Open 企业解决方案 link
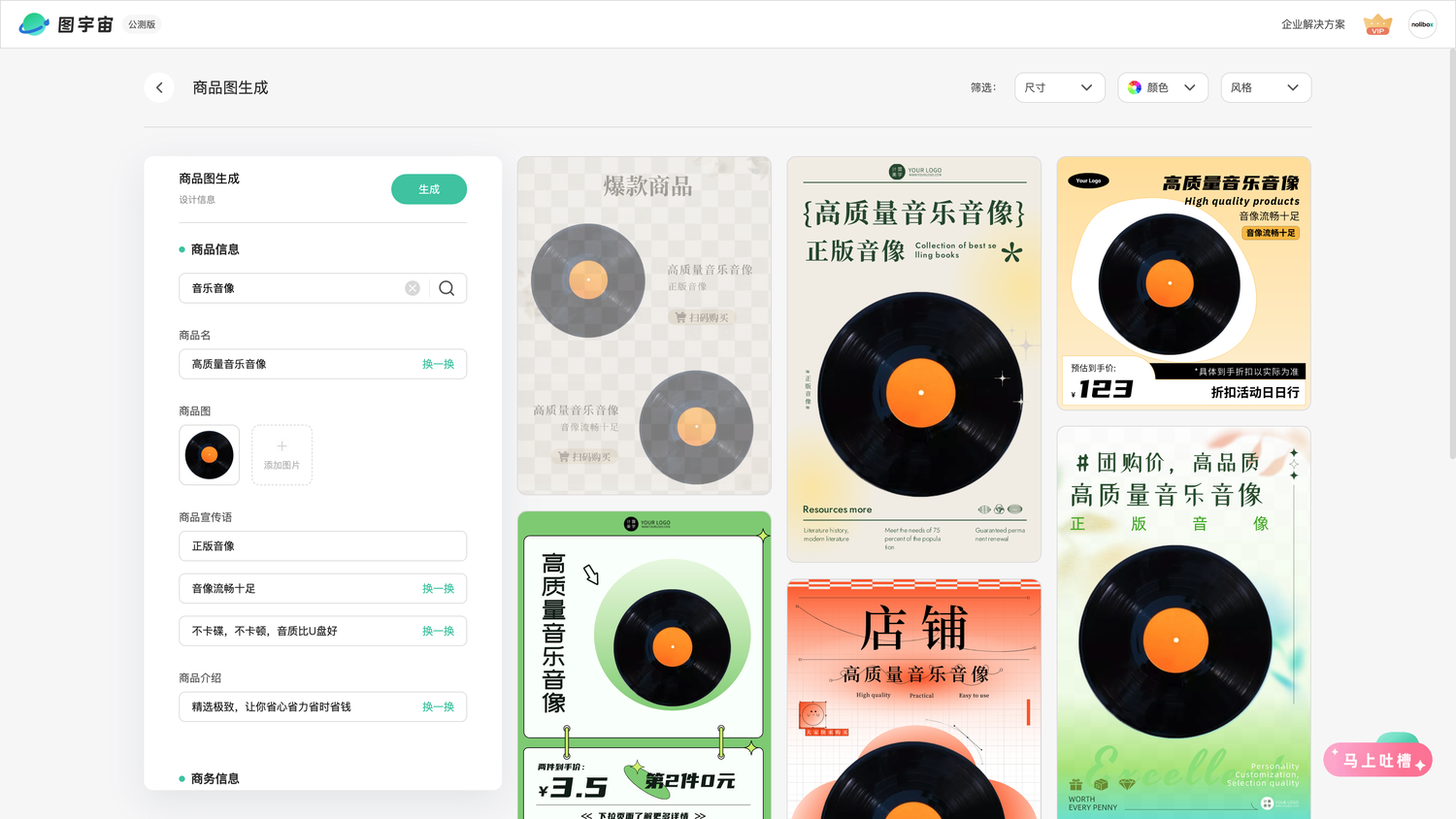The width and height of the screenshot is (1456, 819). pyautogui.click(x=1313, y=24)
